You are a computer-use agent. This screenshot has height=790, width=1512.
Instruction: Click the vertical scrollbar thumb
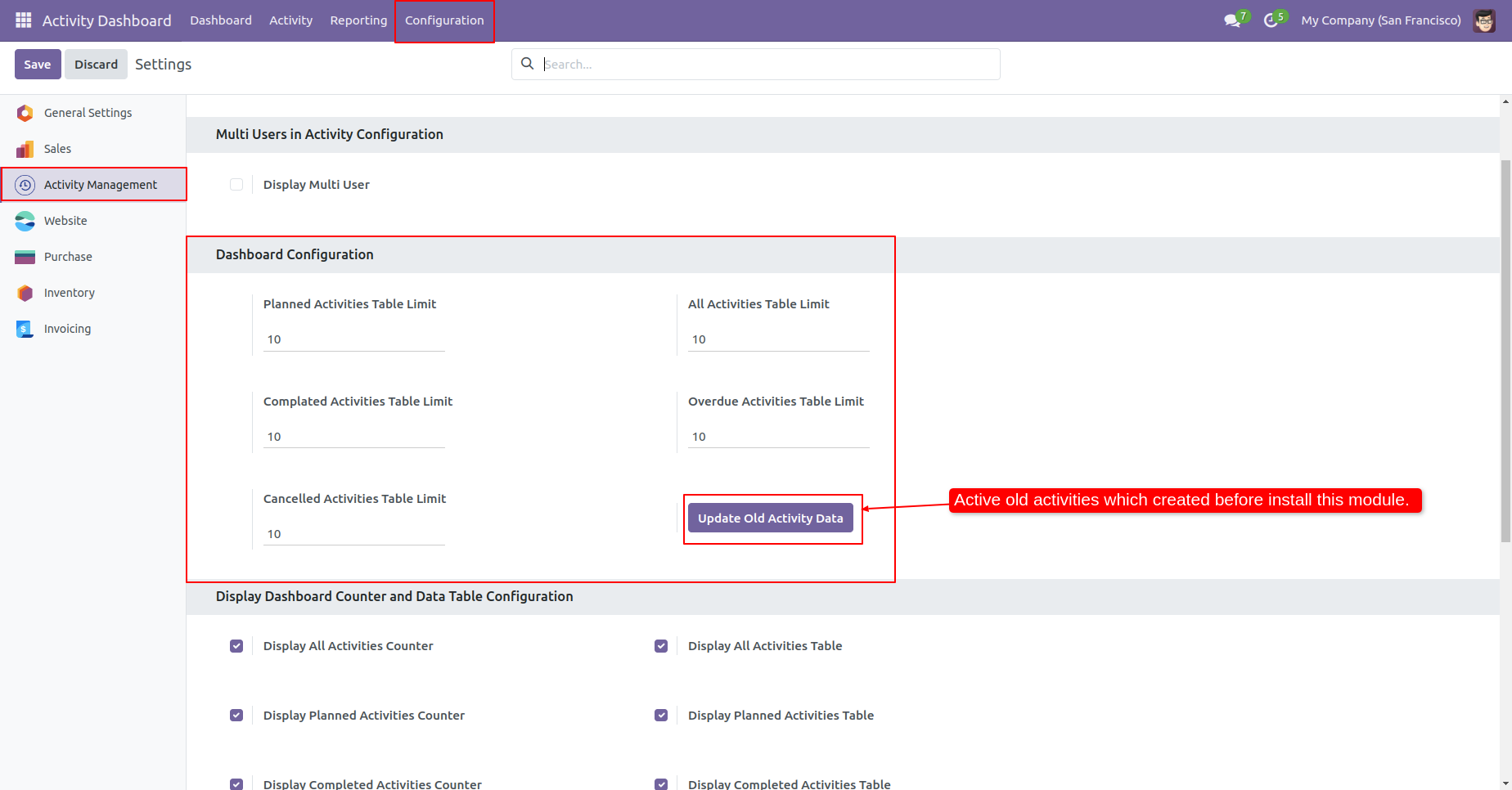tap(1505, 350)
